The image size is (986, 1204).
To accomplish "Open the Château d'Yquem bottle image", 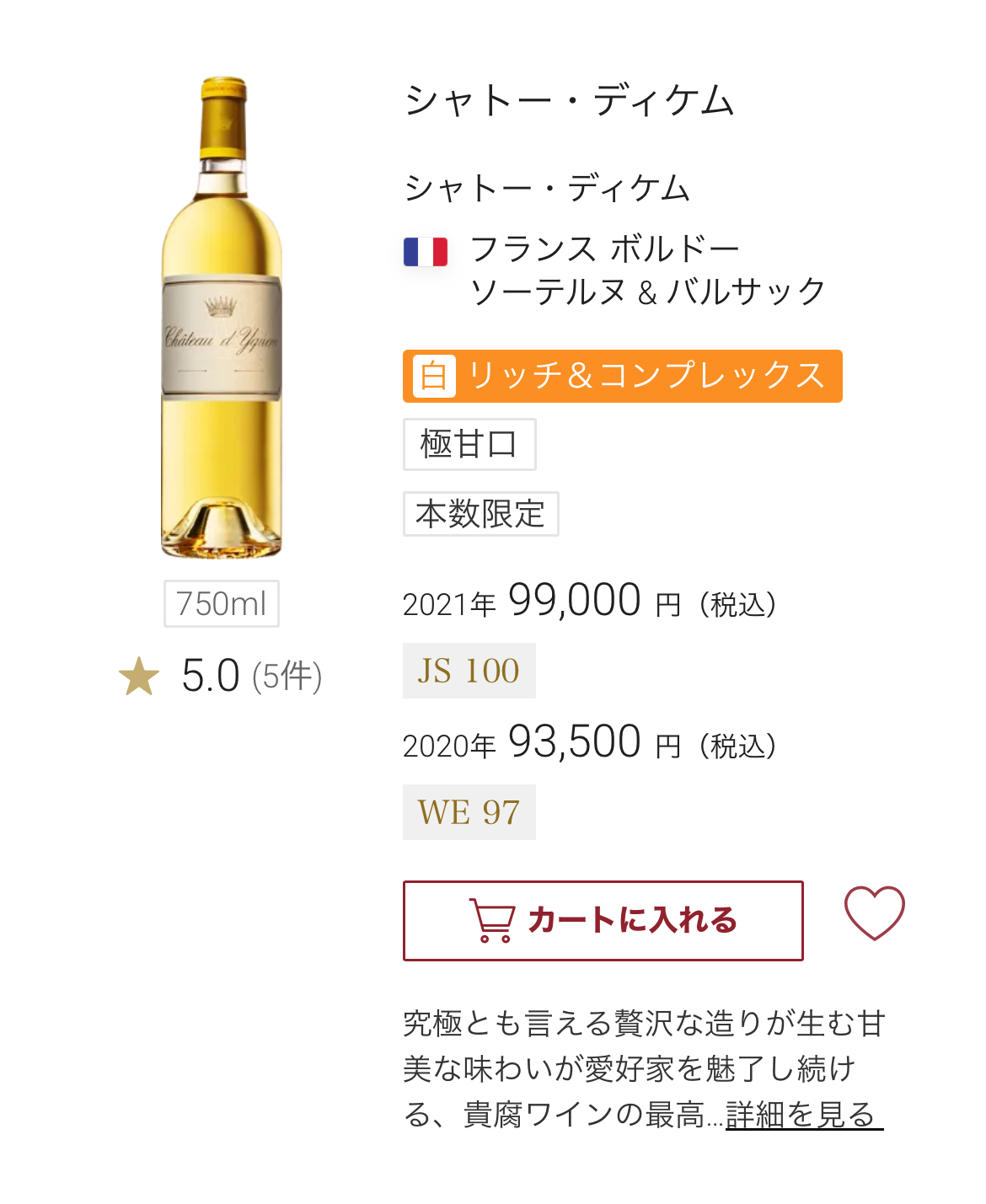I will click(x=222, y=317).
